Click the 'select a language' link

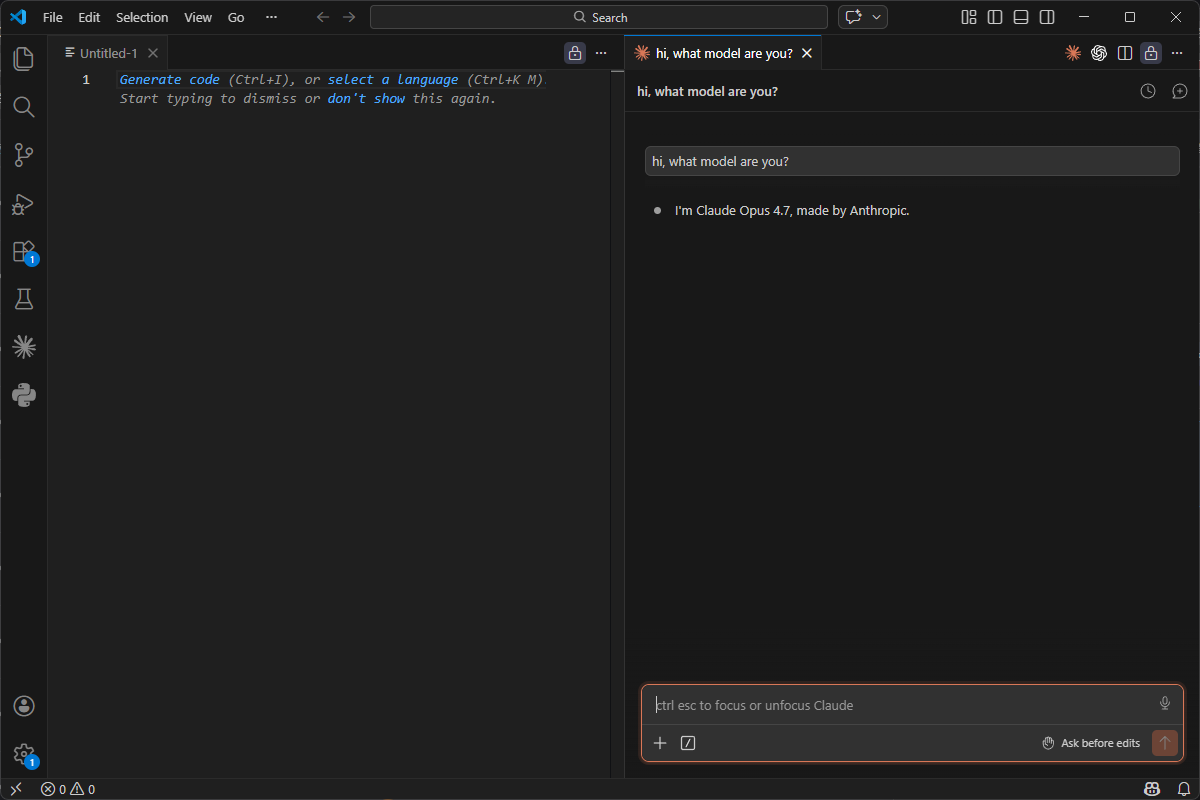coord(393,79)
